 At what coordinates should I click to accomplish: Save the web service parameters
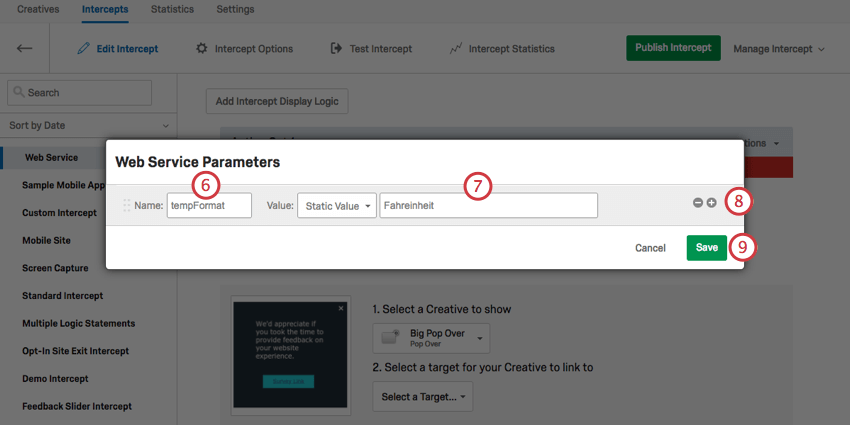click(x=706, y=248)
